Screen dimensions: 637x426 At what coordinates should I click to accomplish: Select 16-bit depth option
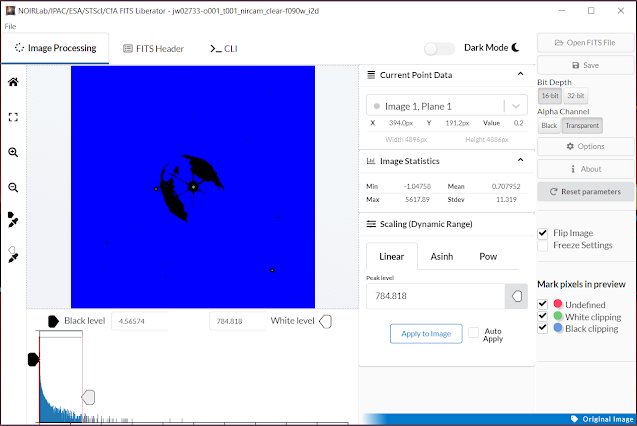(550, 96)
